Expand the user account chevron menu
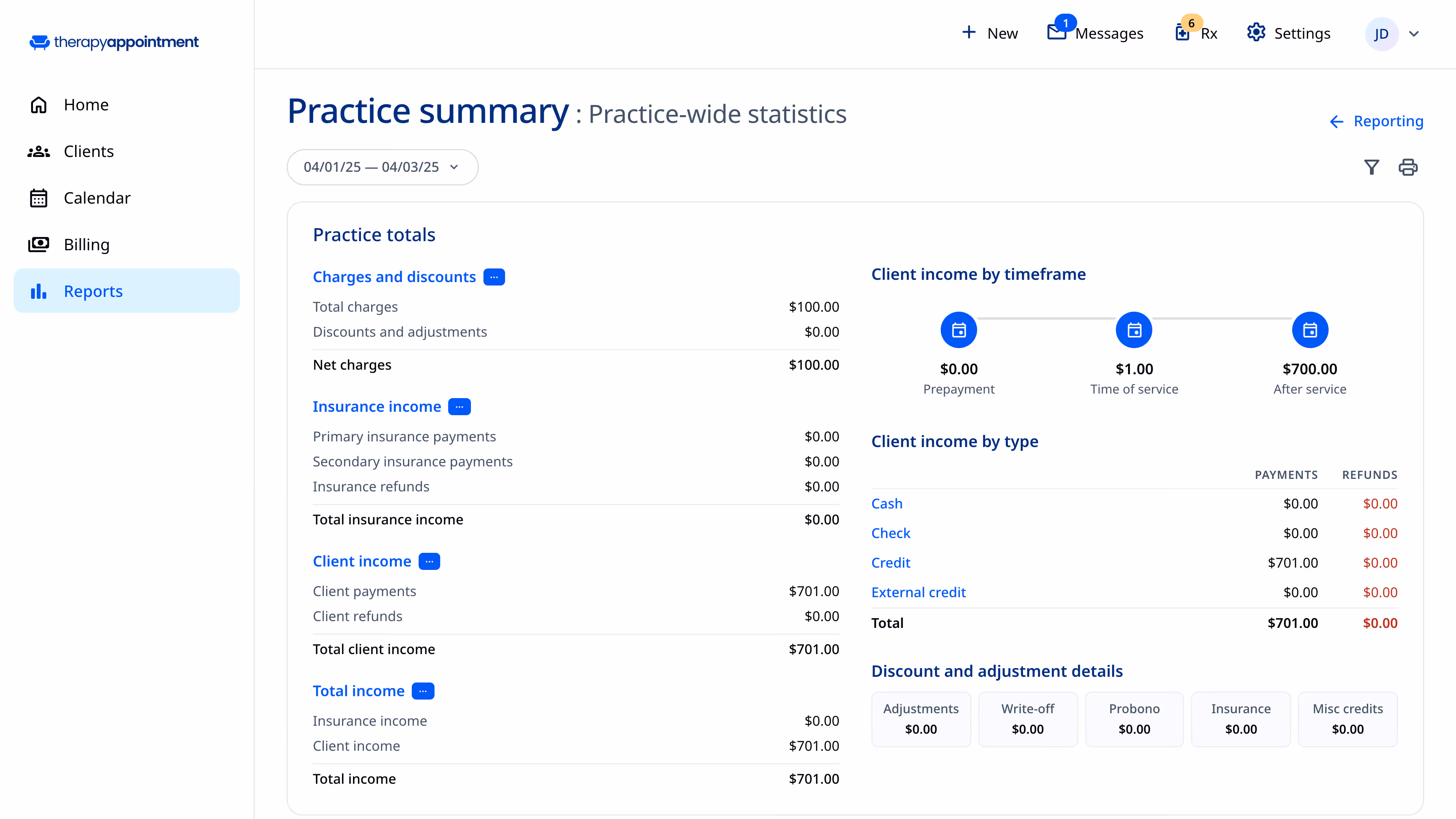 [1414, 34]
